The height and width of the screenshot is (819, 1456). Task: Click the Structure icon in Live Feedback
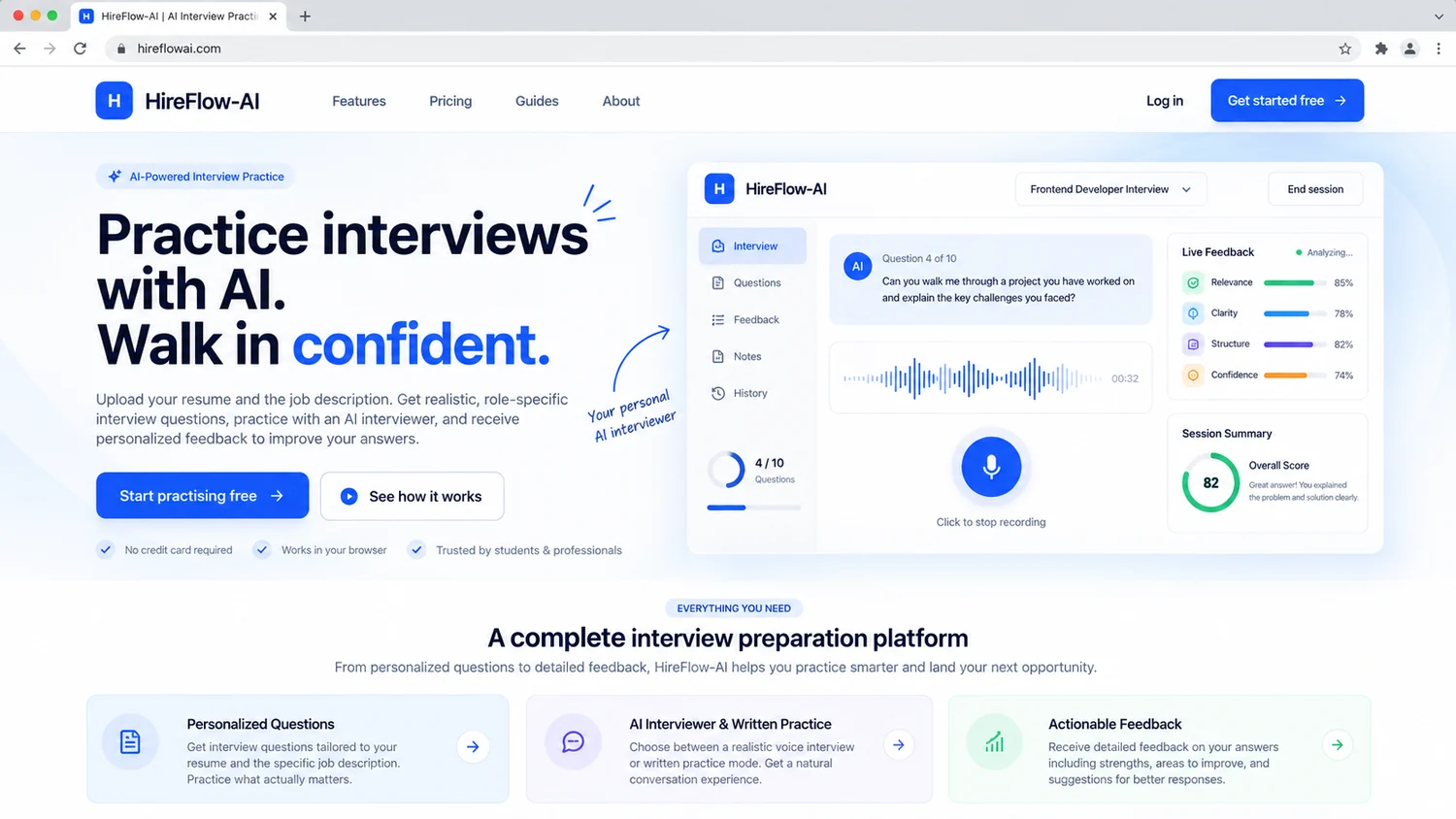[x=1193, y=344]
